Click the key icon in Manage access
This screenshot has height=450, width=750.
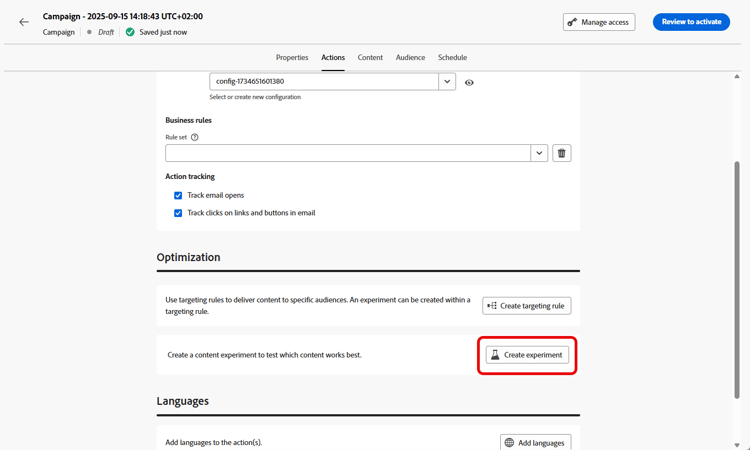[572, 22]
